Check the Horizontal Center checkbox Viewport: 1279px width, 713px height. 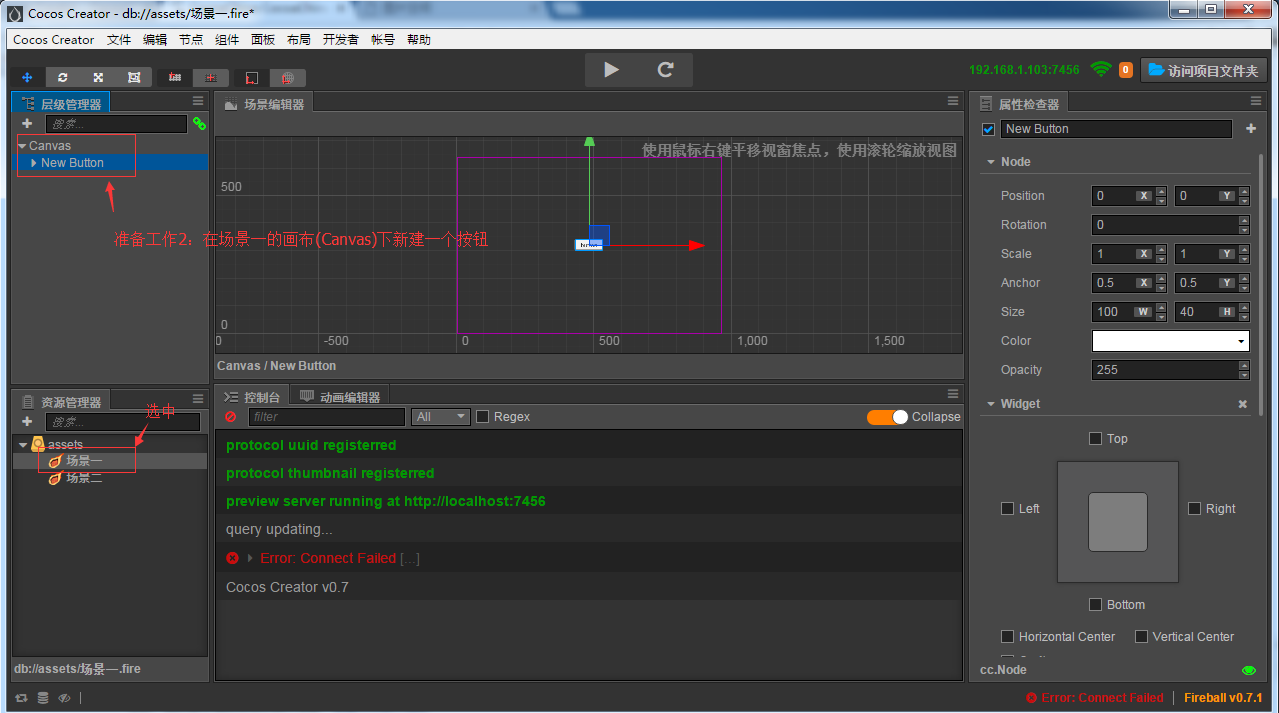tap(1007, 636)
